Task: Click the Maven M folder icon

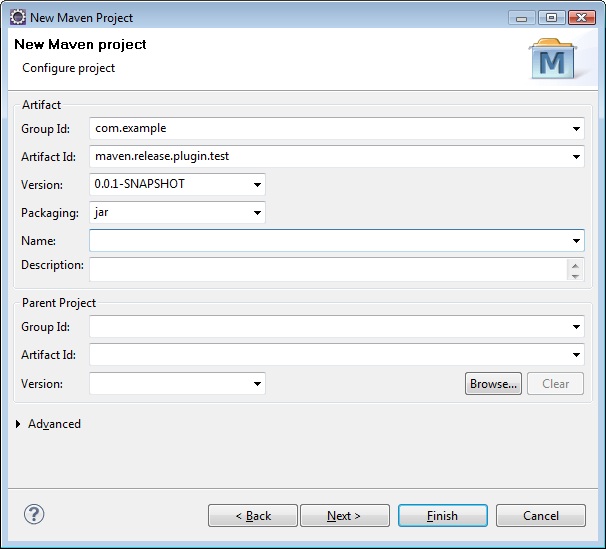Action: (552, 59)
